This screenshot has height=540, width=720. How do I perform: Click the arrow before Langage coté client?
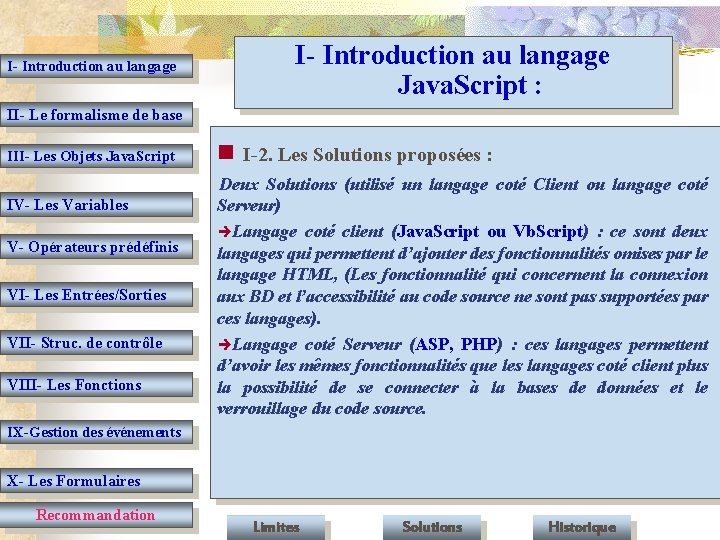point(225,231)
